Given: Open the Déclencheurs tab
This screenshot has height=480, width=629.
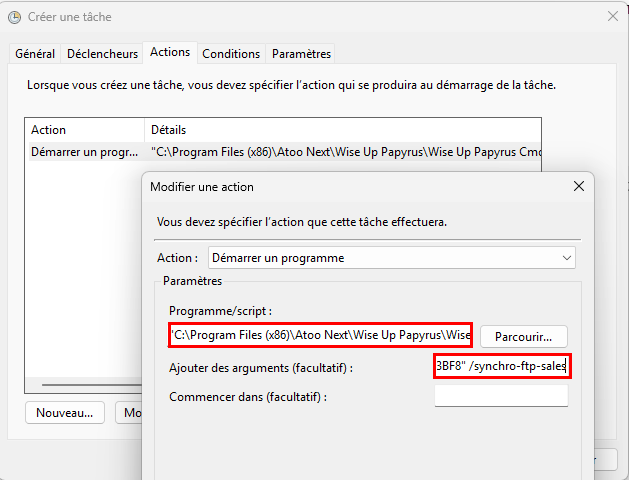Looking at the screenshot, I should [102, 54].
